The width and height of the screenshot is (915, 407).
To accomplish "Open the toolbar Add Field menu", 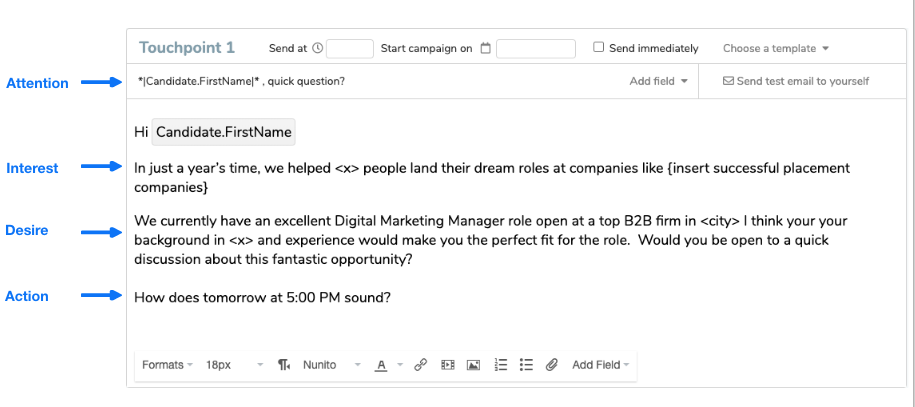I will pos(600,365).
